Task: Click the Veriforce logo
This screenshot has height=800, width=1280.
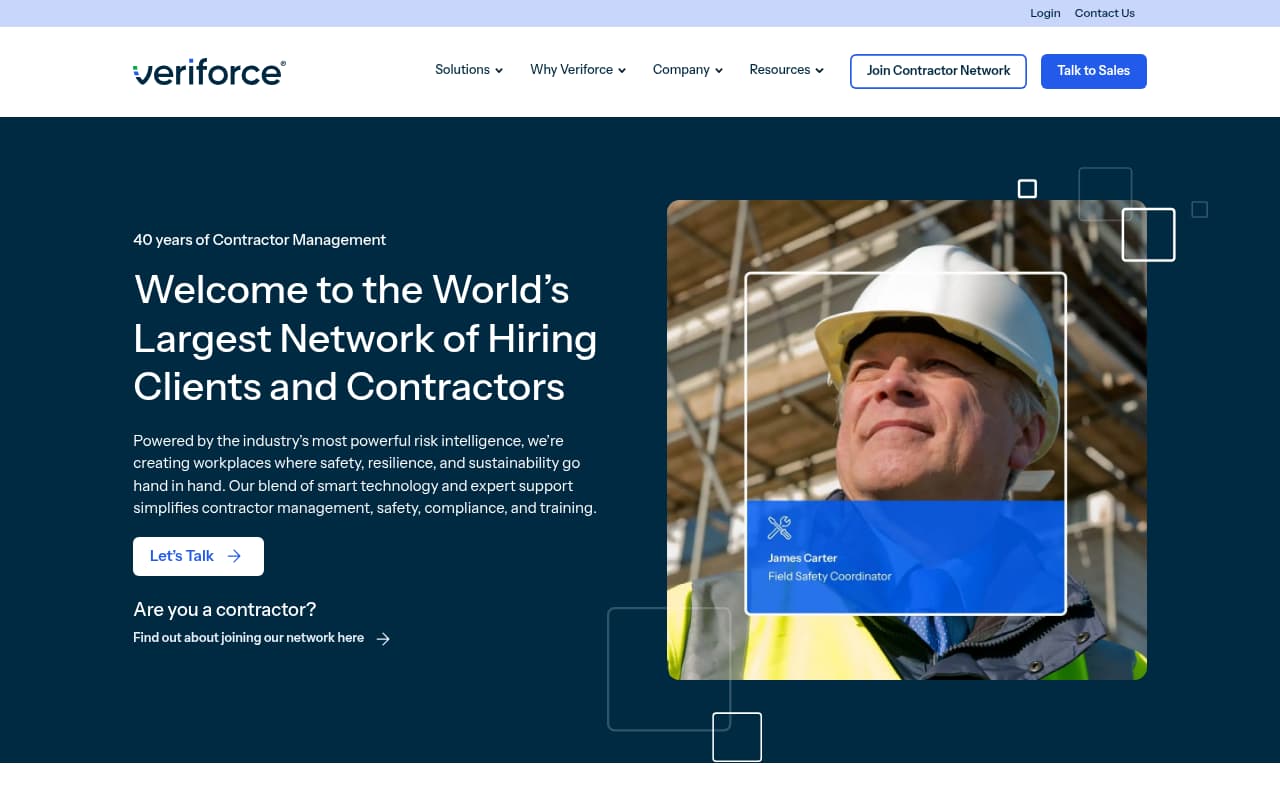Action: tap(208, 70)
